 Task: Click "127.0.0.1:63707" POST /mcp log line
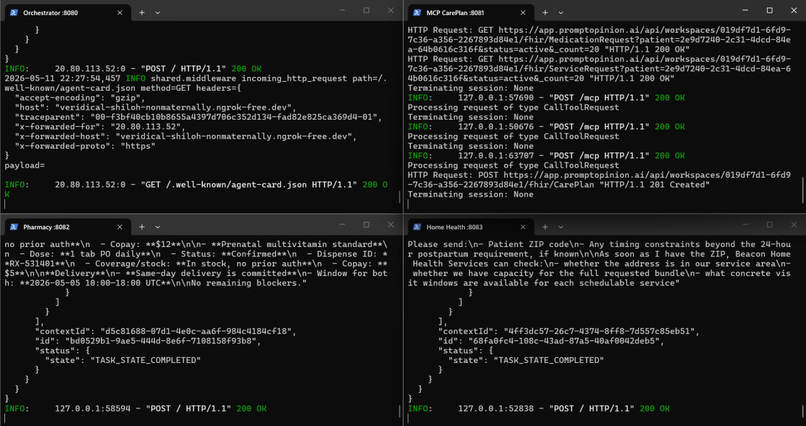(x=546, y=156)
